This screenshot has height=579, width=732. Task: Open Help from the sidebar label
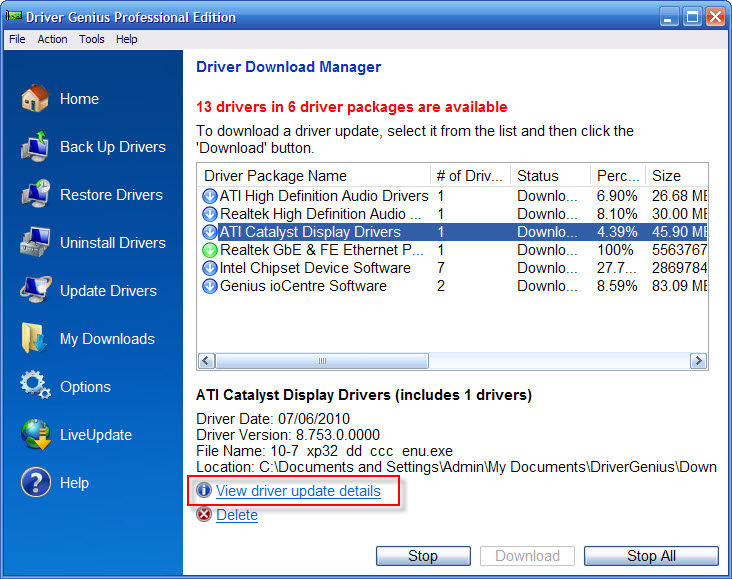[x=74, y=483]
